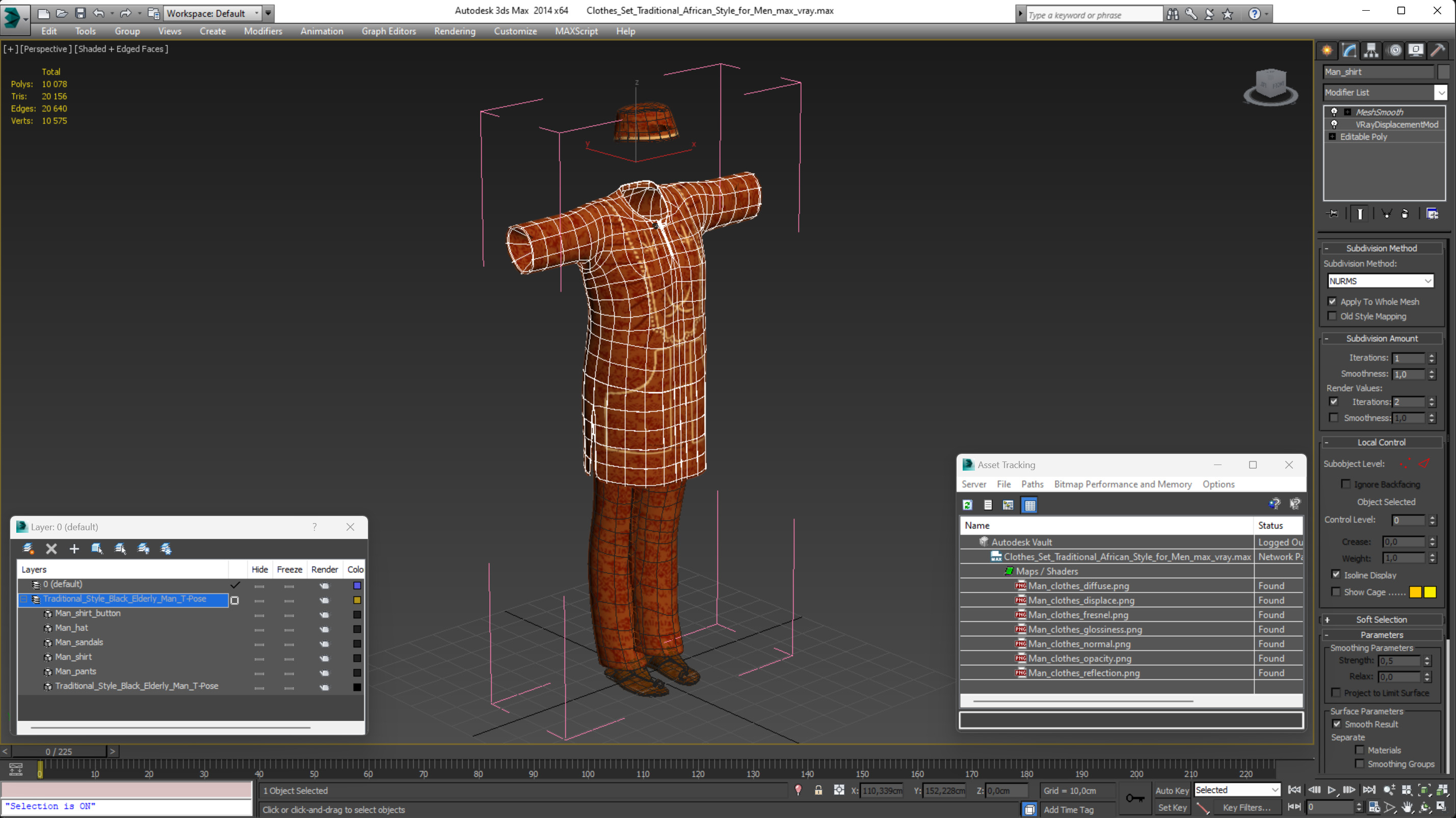The height and width of the screenshot is (818, 1456).
Task: Open NURMS subdivision method dropdown
Action: 1380,281
